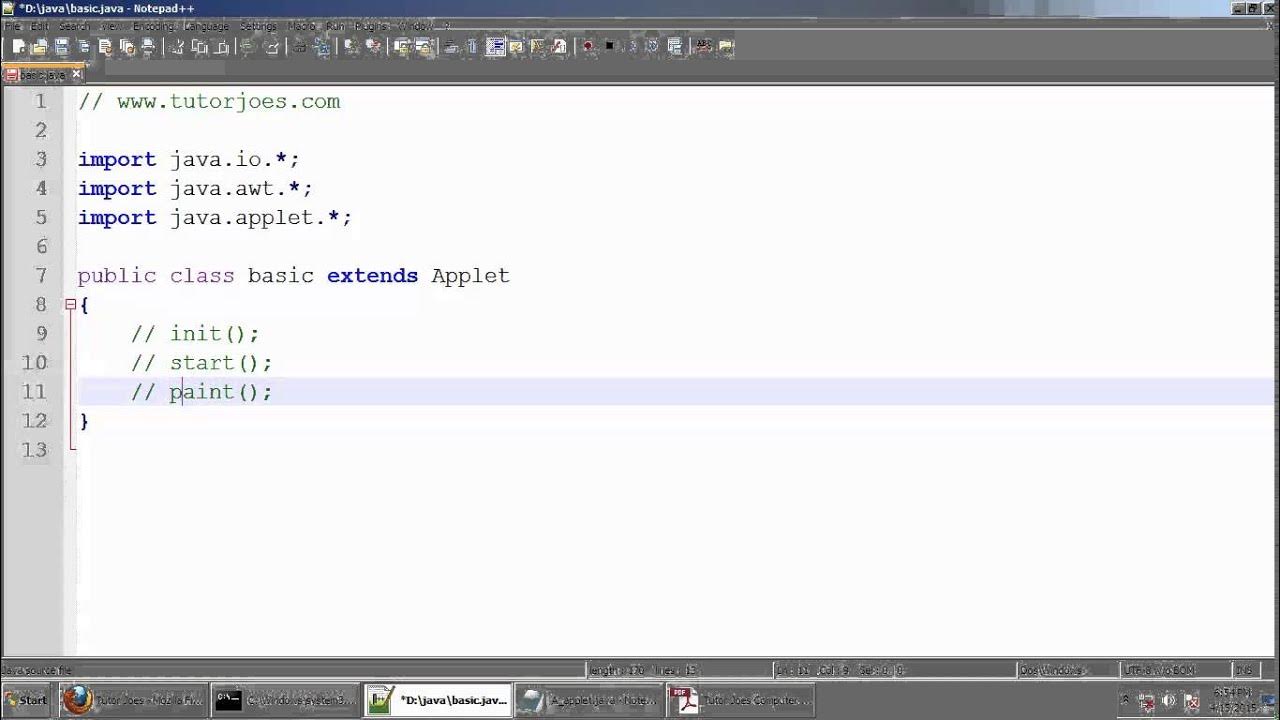Click the New file toolbar icon
The image size is (1280, 720).
point(19,46)
